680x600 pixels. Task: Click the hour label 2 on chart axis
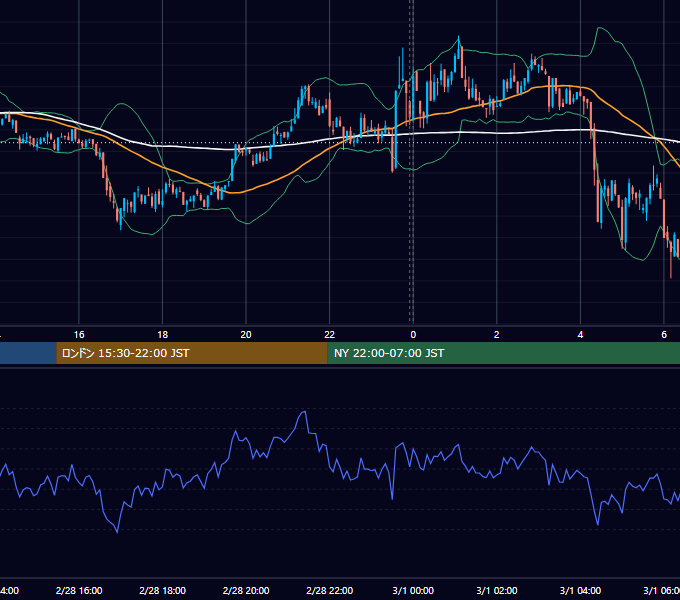[497, 335]
